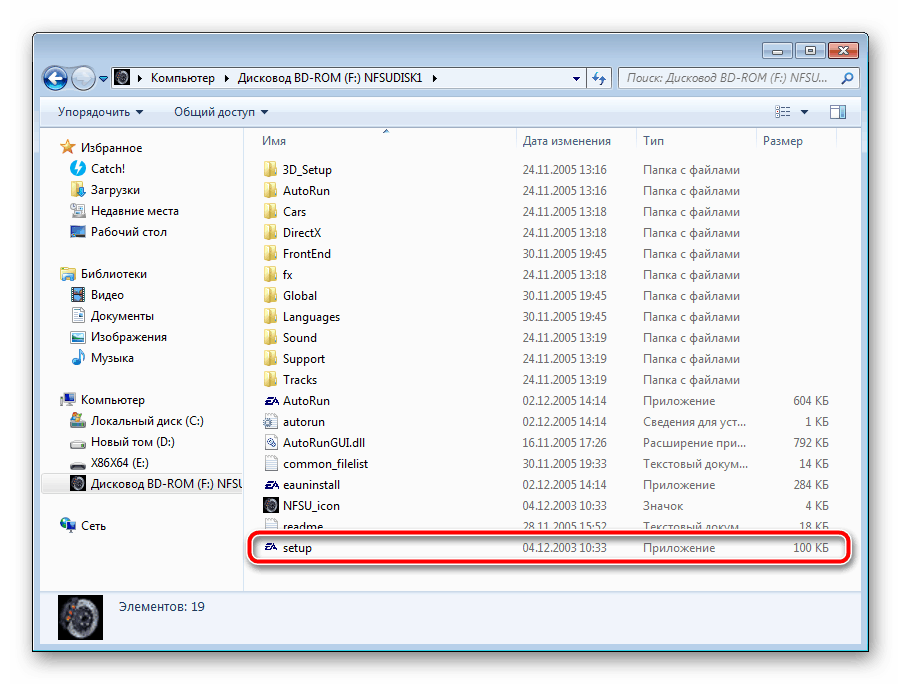Screen dimensions: 901x684
Task: Select the eauninstall application
Action: pyautogui.click(x=311, y=485)
